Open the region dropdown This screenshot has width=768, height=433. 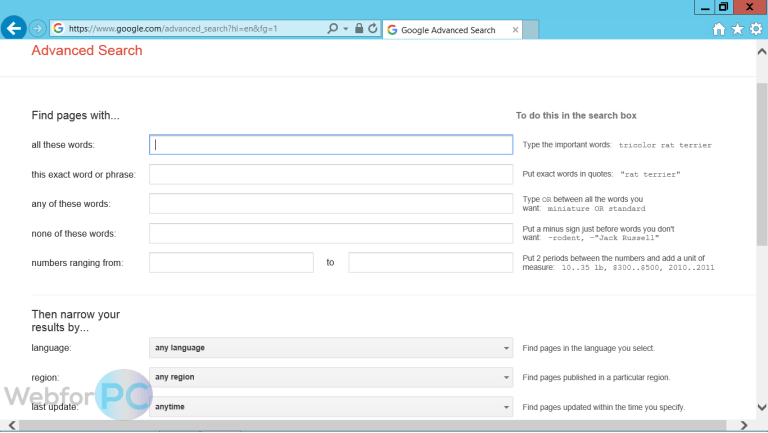pyautogui.click(x=331, y=377)
